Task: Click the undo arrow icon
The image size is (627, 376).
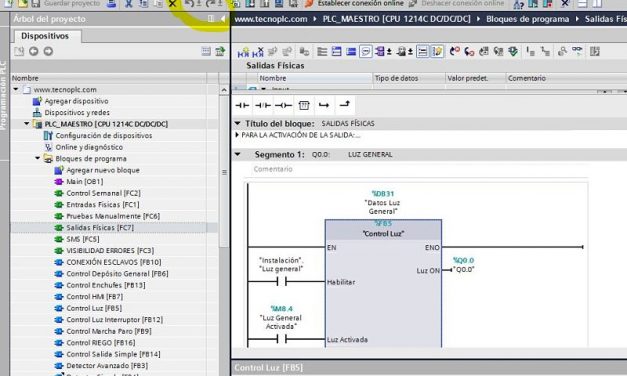Action: pyautogui.click(x=190, y=4)
